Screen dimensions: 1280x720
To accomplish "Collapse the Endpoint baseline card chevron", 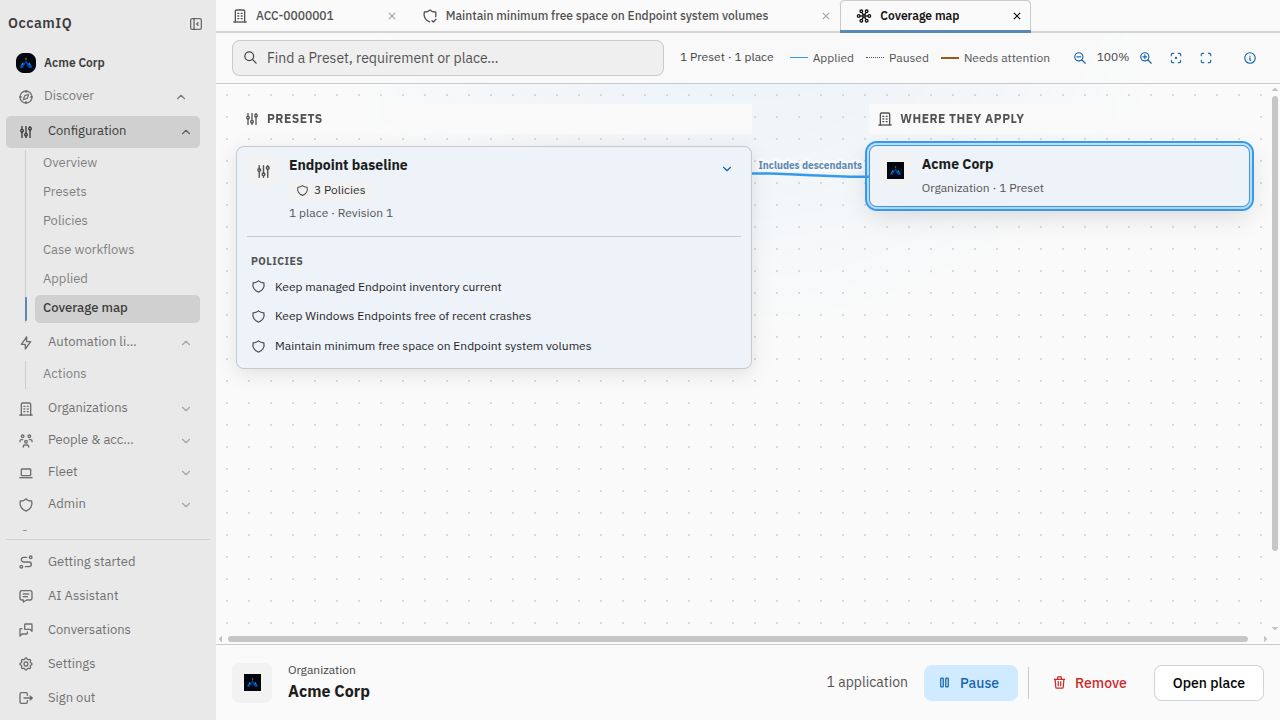I will (x=727, y=169).
